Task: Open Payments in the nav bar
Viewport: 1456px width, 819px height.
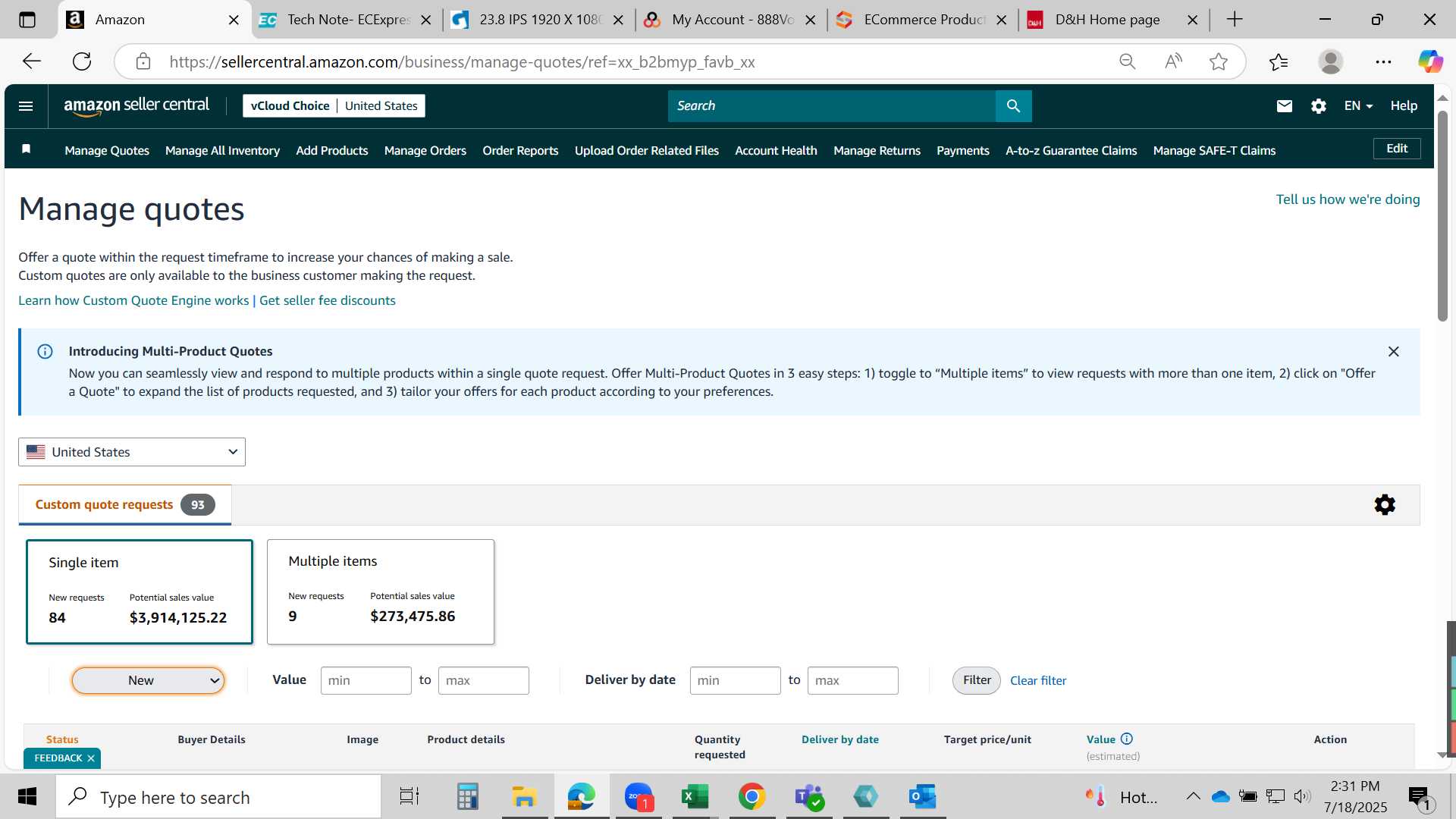Action: click(963, 150)
